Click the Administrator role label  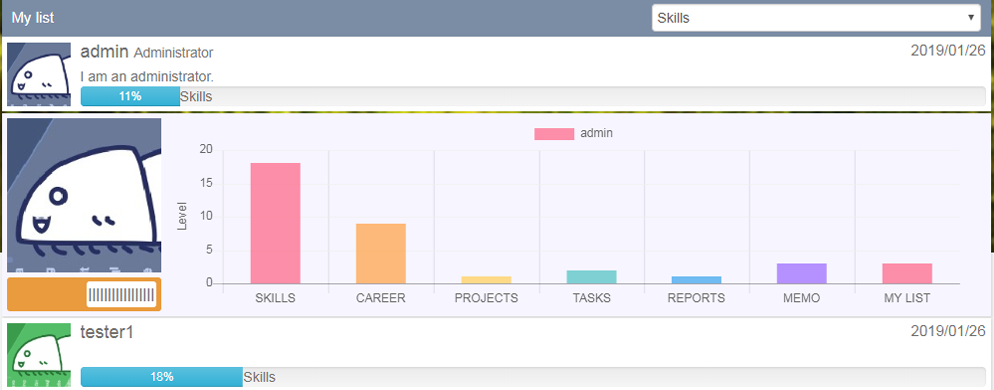[x=174, y=53]
